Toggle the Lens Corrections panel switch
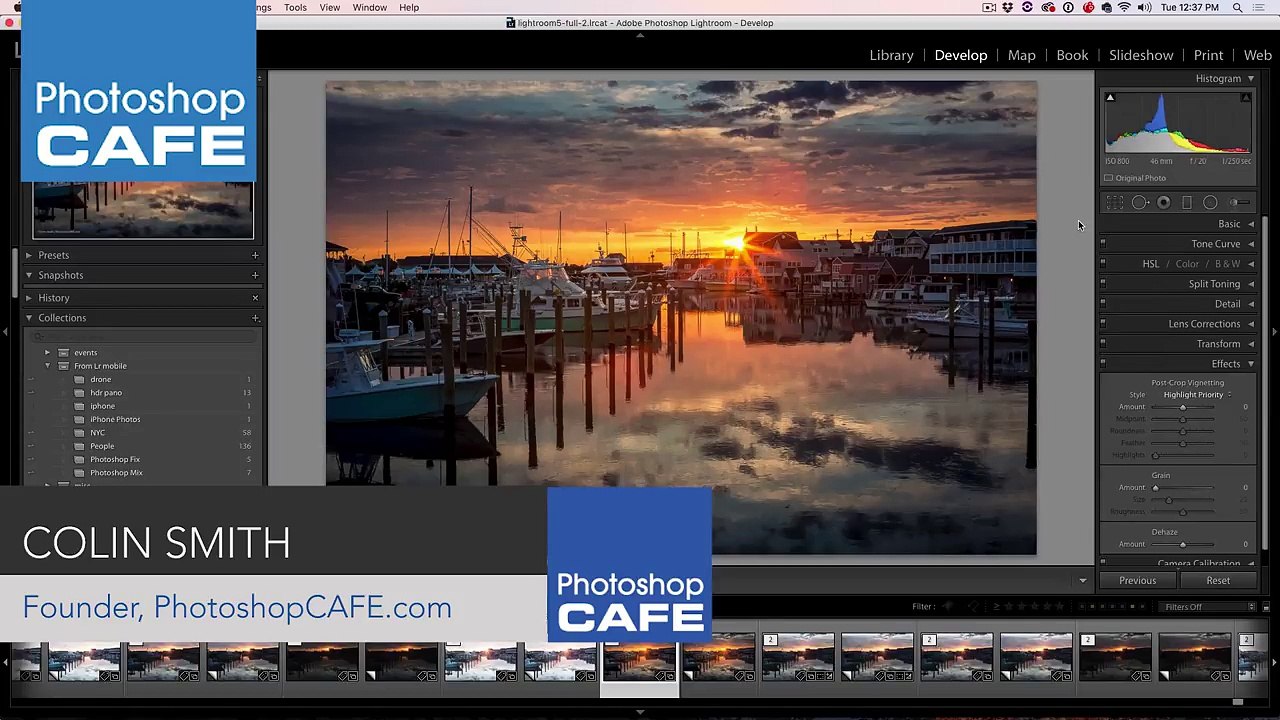The height and width of the screenshot is (720, 1280). 1103,324
